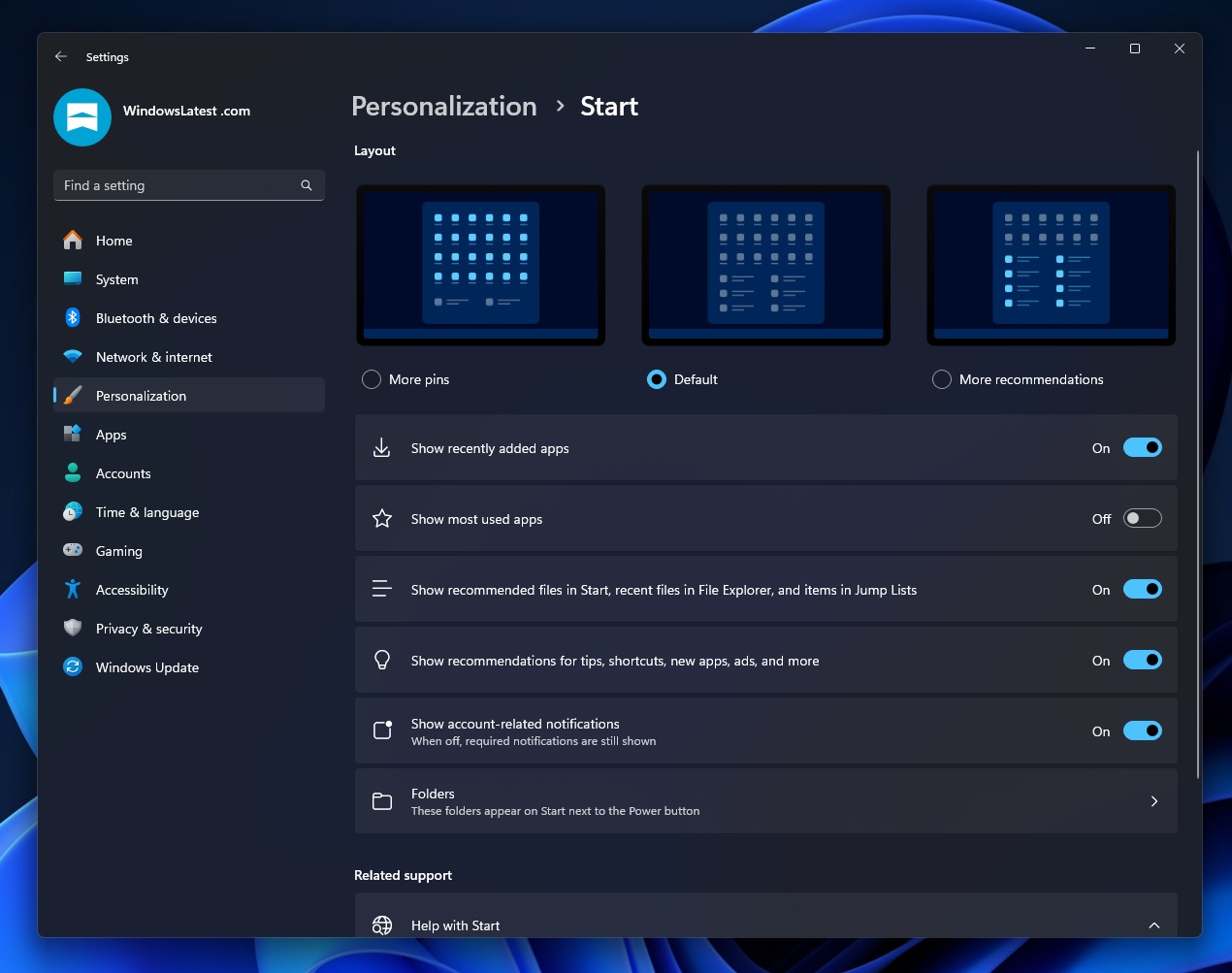
Task: Click the Personalization paintbrush icon
Action: coord(73,396)
